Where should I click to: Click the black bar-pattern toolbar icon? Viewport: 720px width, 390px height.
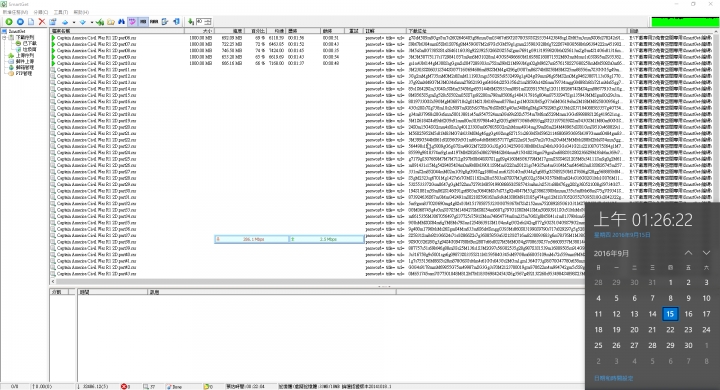click(154, 22)
